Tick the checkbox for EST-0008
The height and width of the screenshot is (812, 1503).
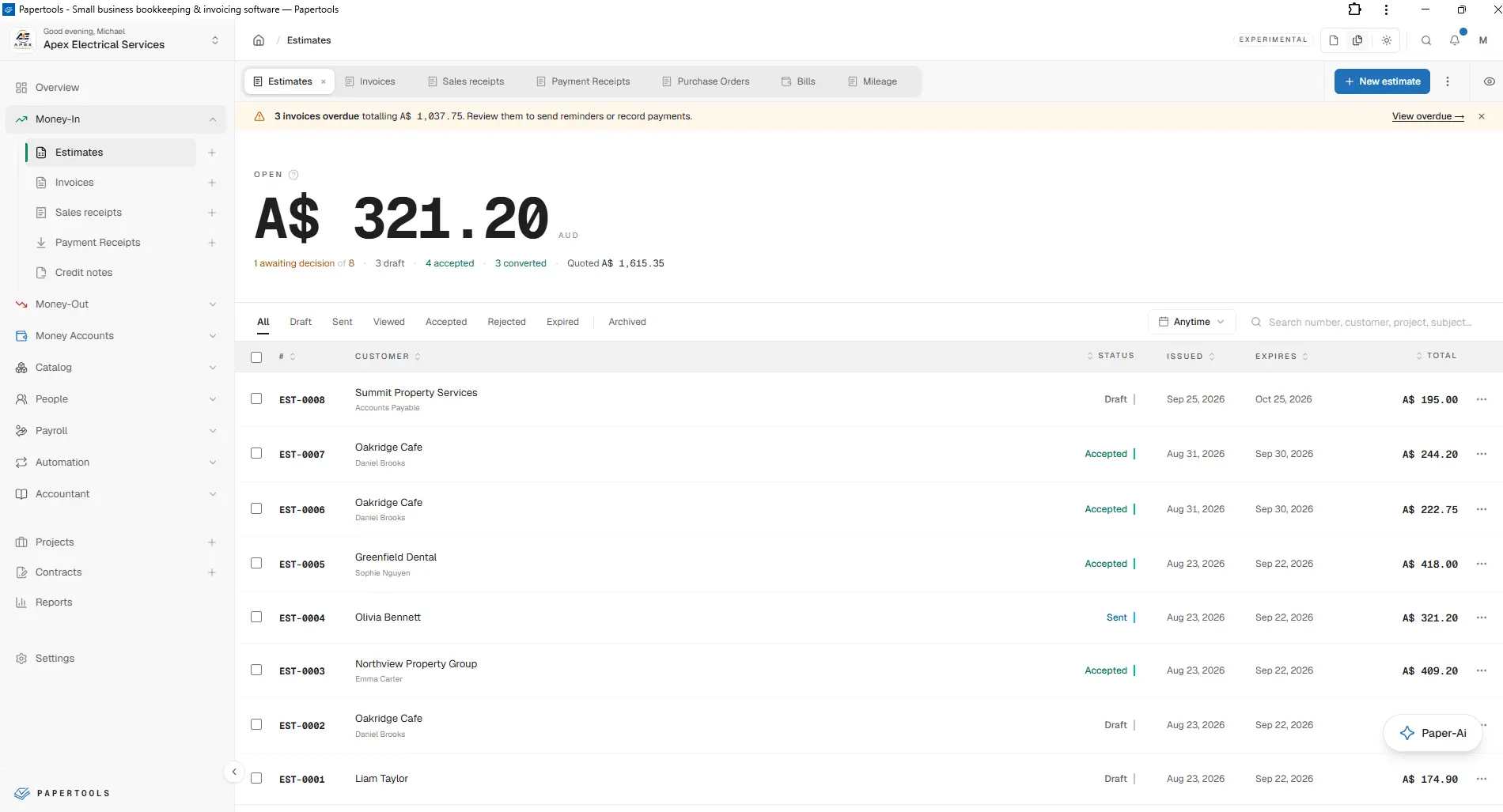point(256,398)
